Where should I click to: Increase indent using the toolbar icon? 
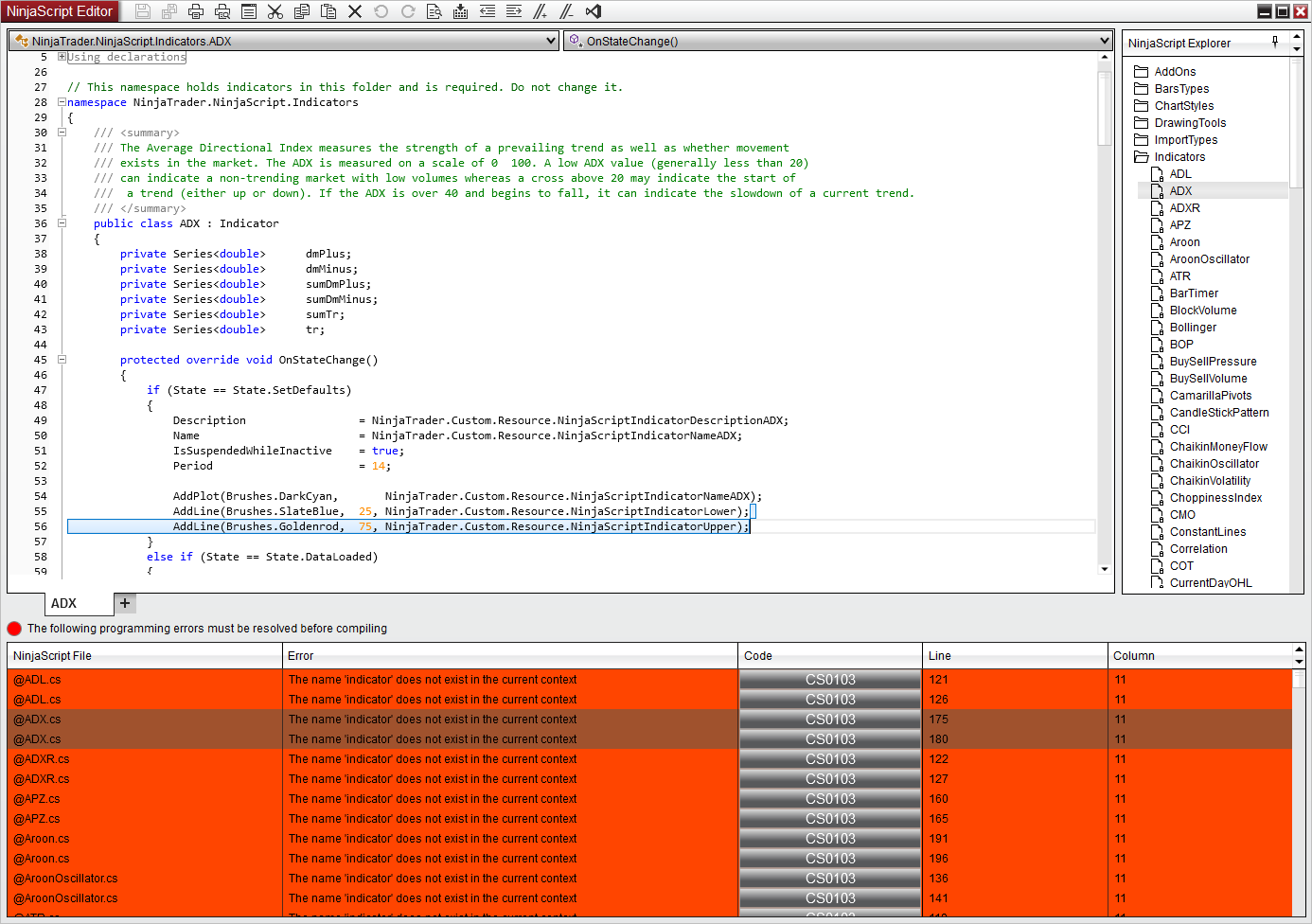pyautogui.click(x=514, y=11)
